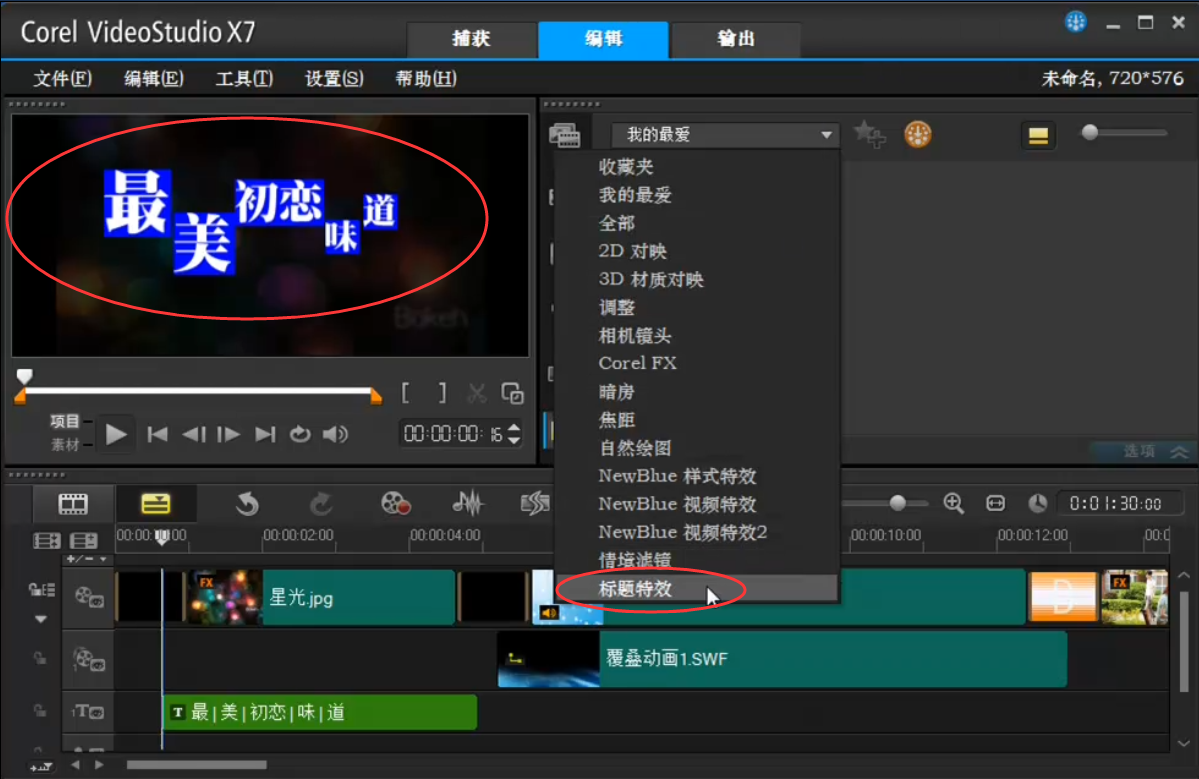Open the 我的最爱 filter category dropdown
1199x779 pixels.
coord(724,135)
